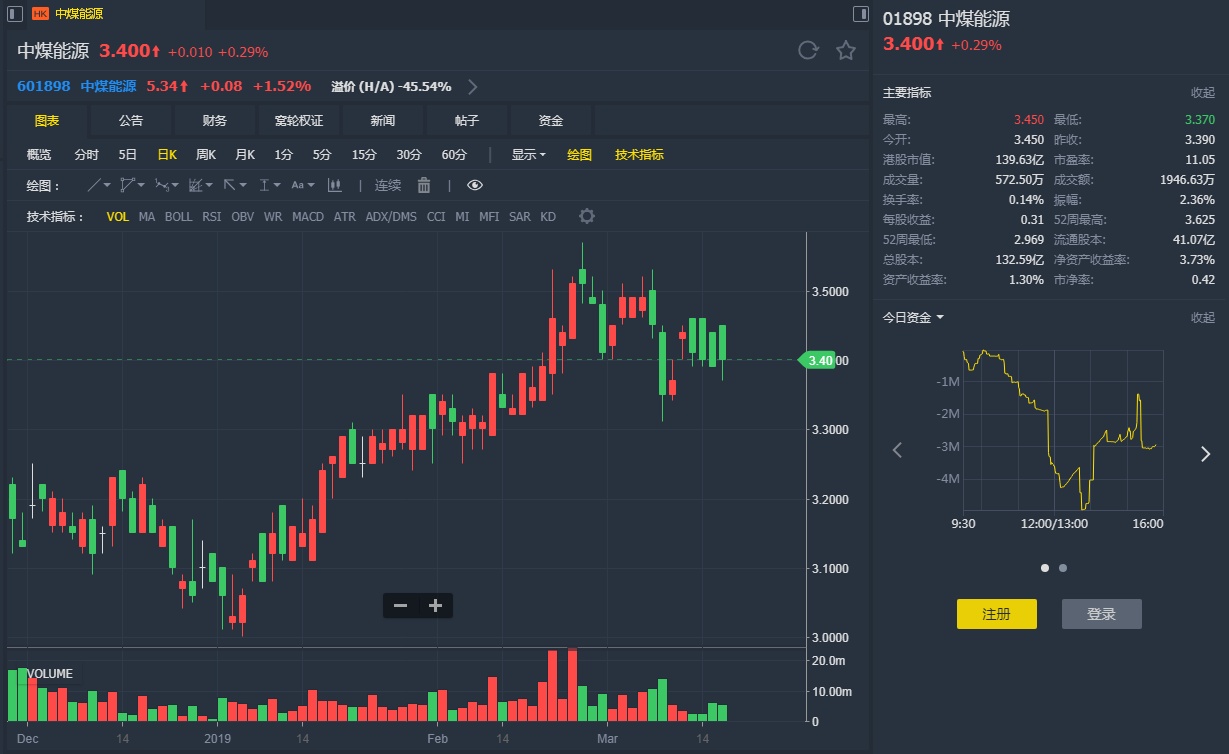This screenshot has height=754, width=1229.
Task: Toggle MA indicator
Action: coord(147,217)
